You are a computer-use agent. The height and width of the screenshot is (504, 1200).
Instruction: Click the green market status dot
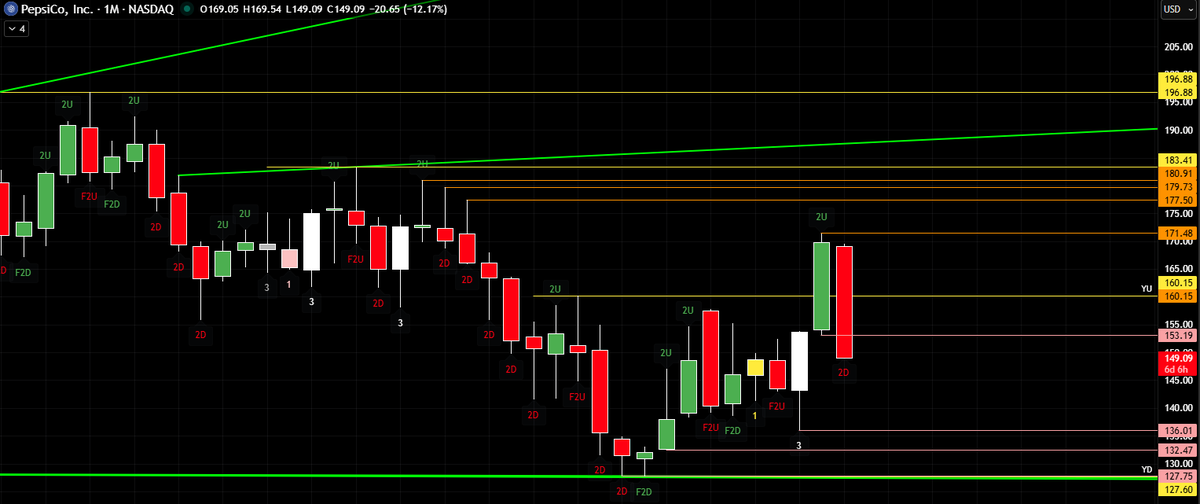click(x=187, y=9)
